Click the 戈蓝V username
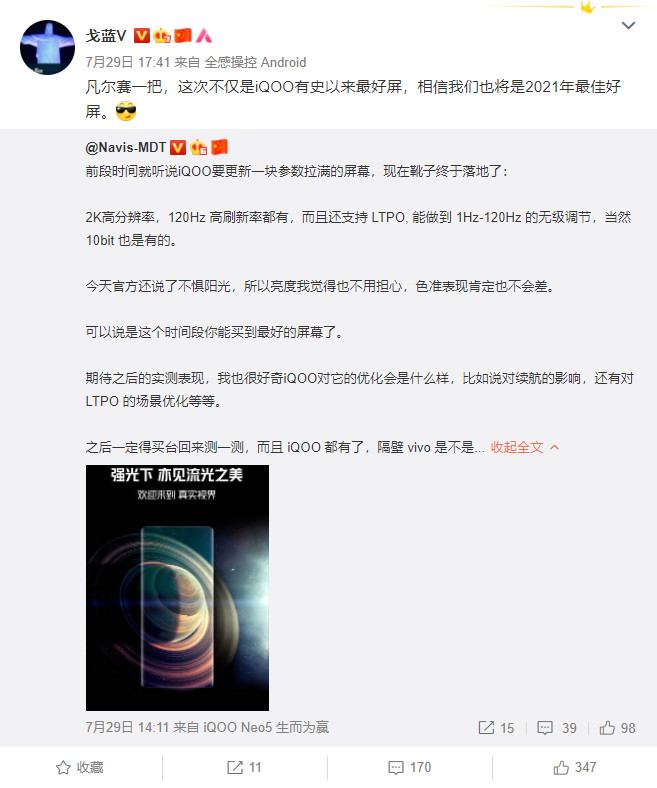The width and height of the screenshot is (657, 788). tap(106, 36)
